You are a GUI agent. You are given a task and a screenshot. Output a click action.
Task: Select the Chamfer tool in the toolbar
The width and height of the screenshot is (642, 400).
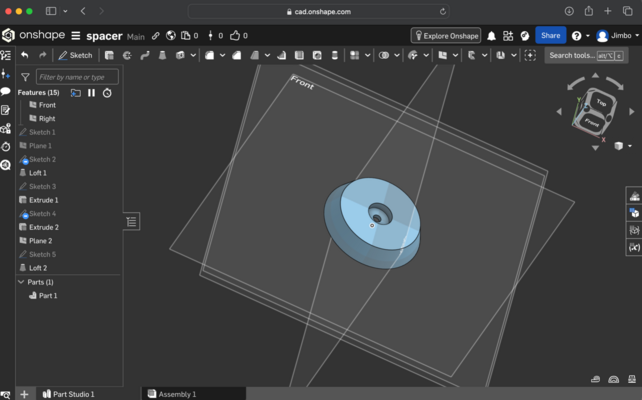[237, 55]
